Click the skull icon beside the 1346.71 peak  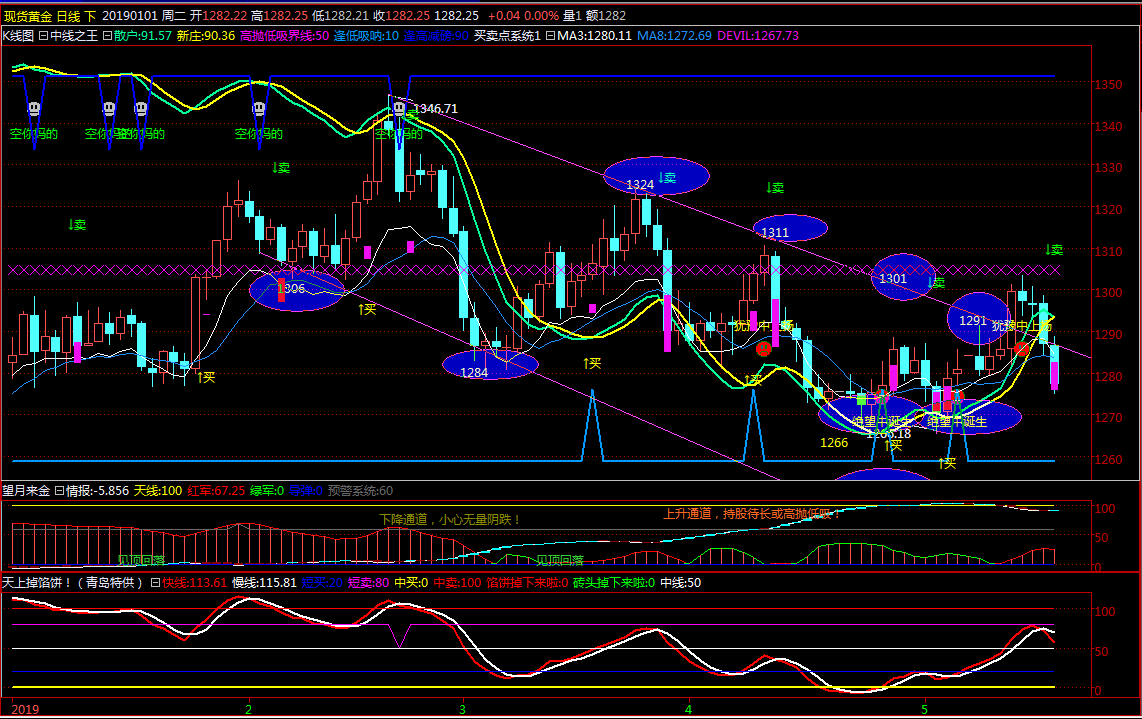coord(399,108)
